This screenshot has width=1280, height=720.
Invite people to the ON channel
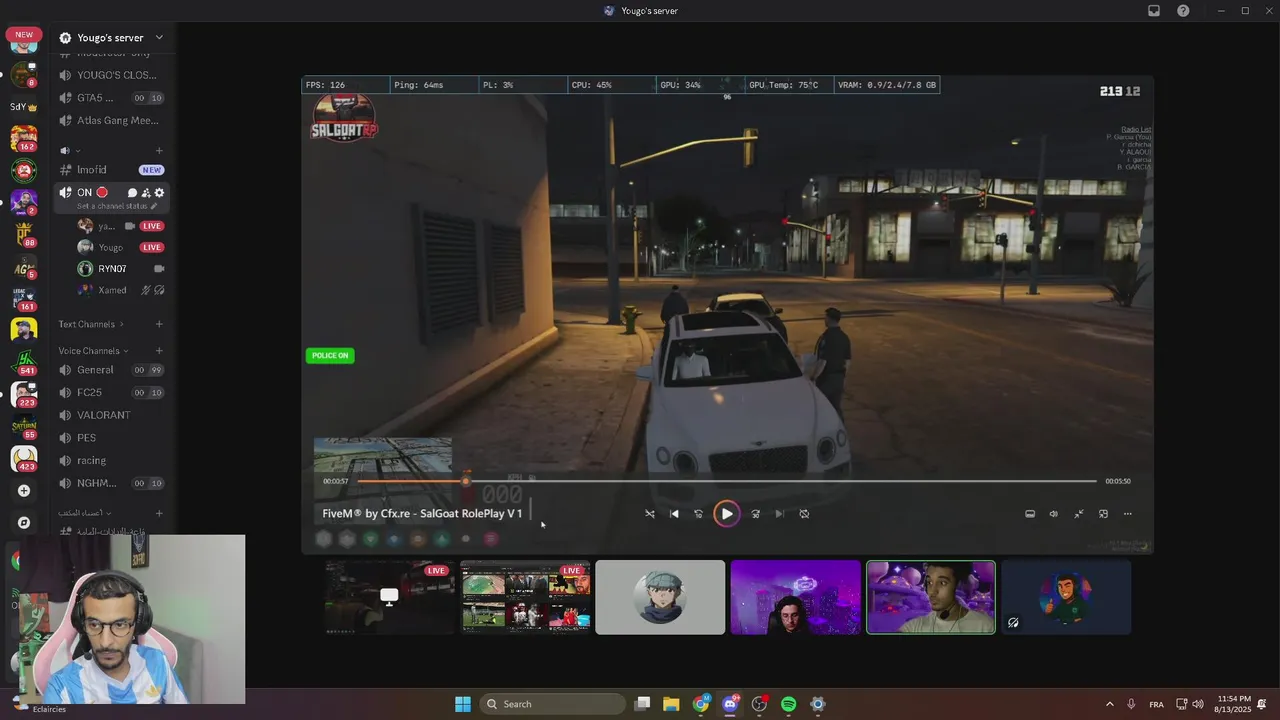146,193
